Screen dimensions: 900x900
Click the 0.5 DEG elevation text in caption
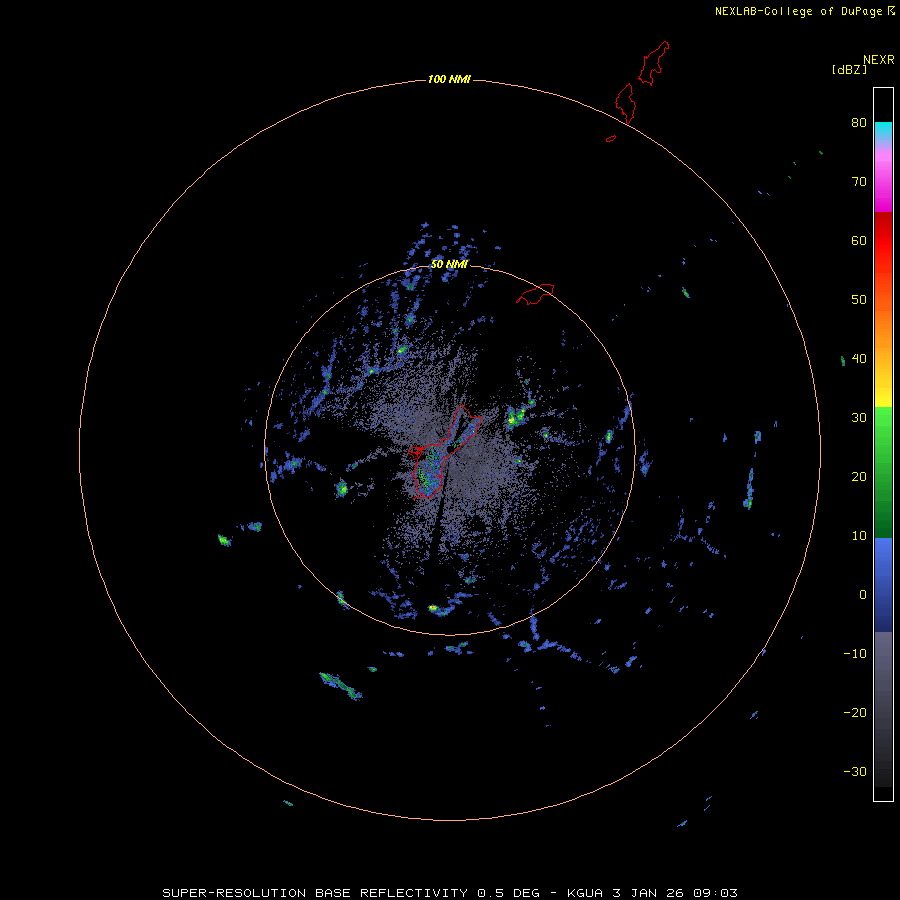509,893
